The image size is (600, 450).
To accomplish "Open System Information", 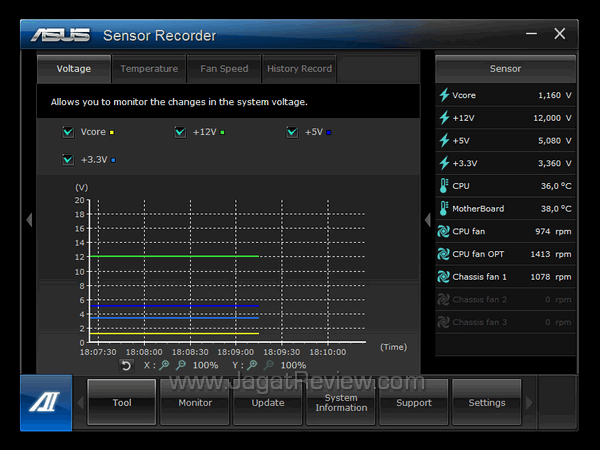I will (x=341, y=402).
